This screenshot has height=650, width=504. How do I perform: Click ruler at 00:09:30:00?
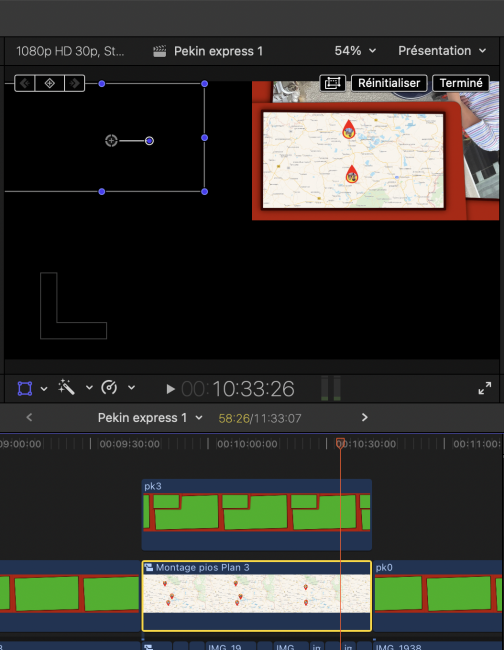tap(130, 444)
